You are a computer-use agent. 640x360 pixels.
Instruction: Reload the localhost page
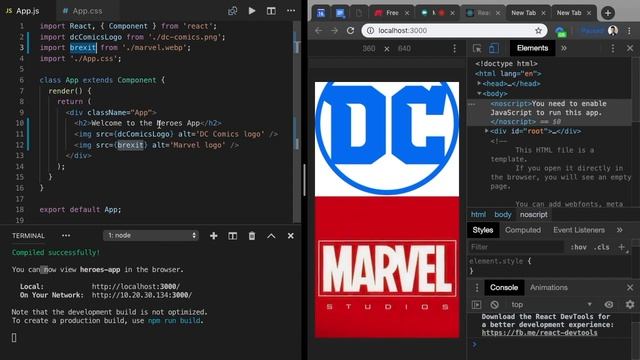tap(350, 31)
